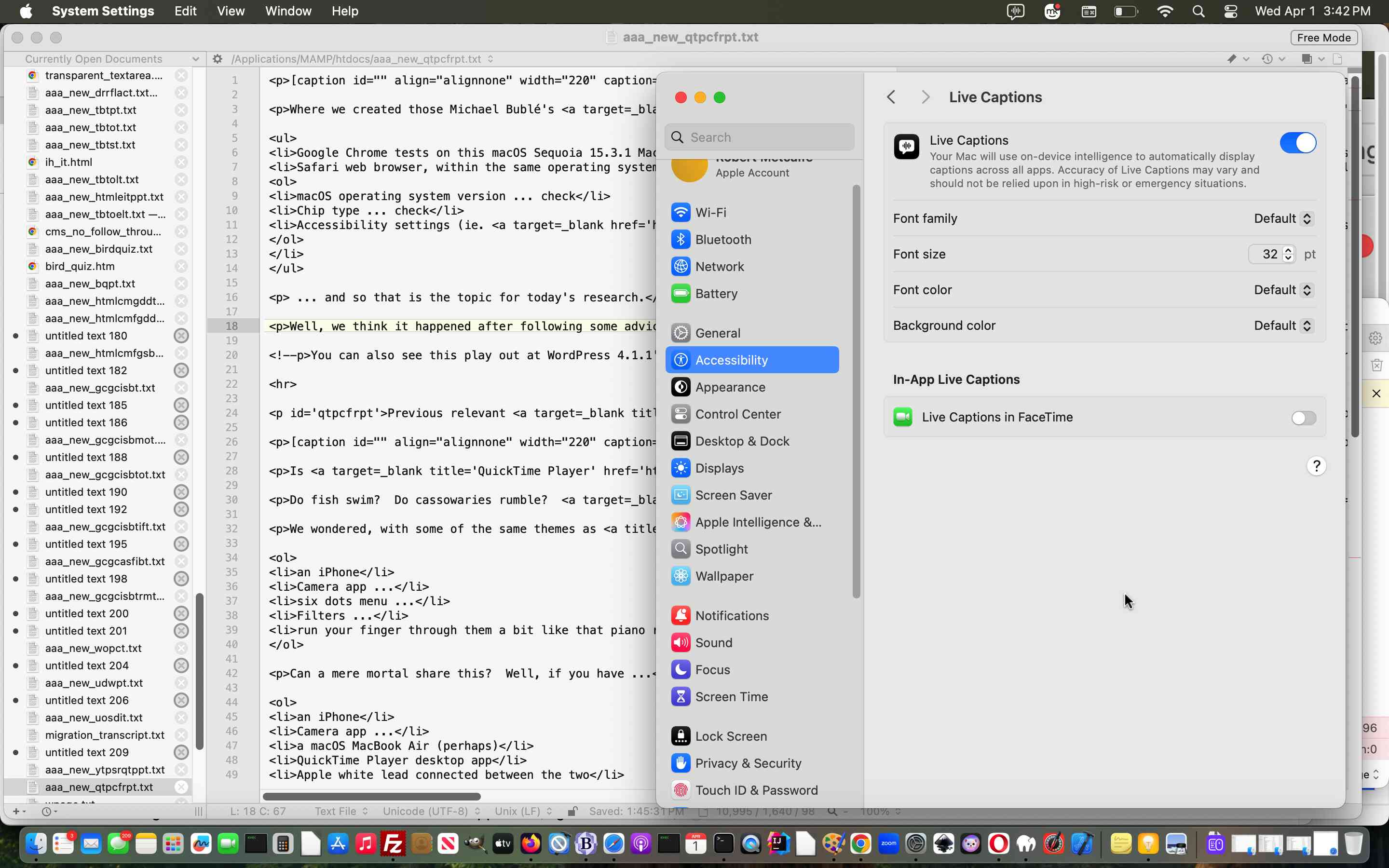
Task: Click the Live Captions help button
Action: click(x=1316, y=465)
